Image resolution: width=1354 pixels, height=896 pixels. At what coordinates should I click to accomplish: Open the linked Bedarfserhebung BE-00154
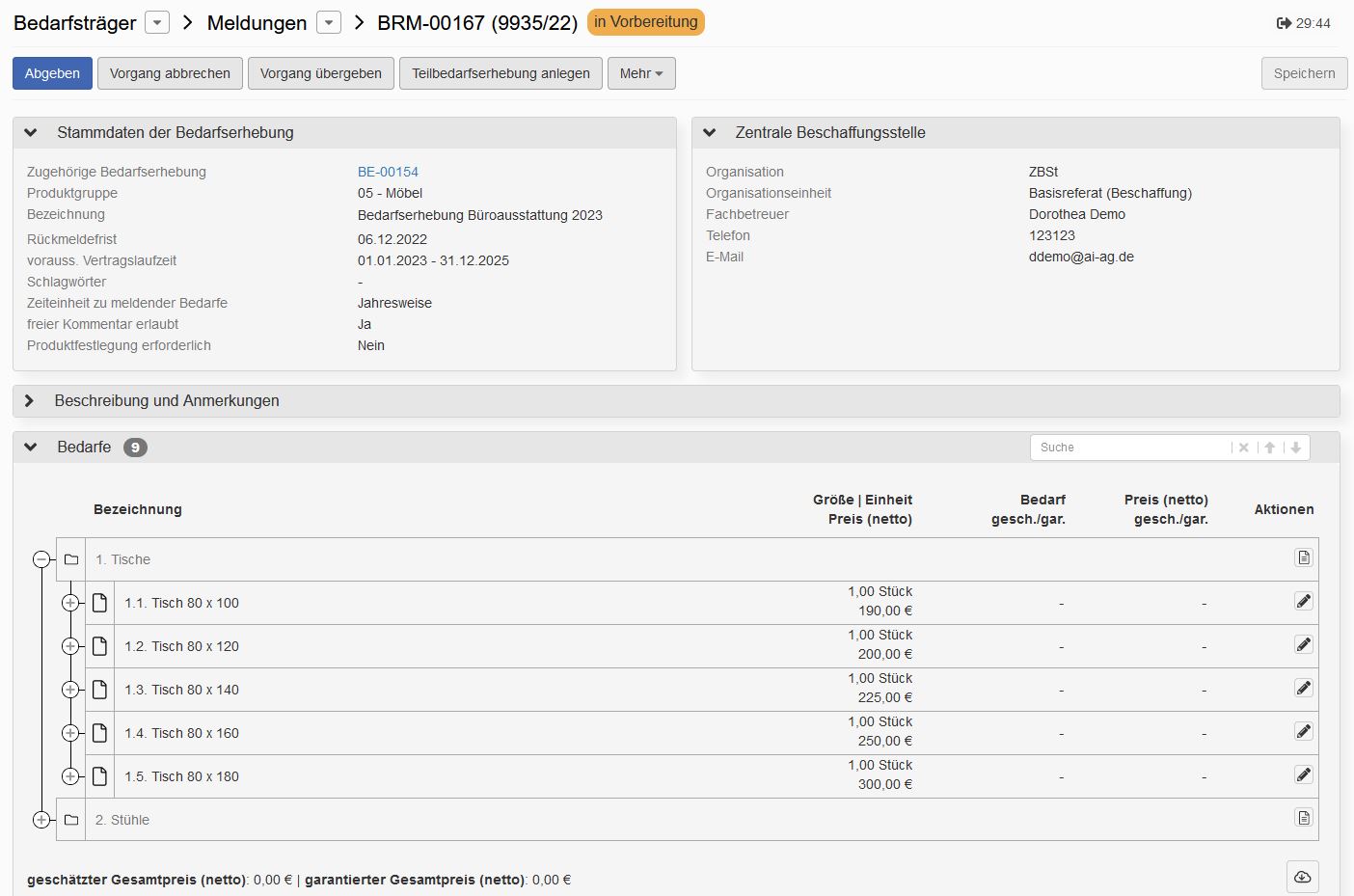coord(388,171)
